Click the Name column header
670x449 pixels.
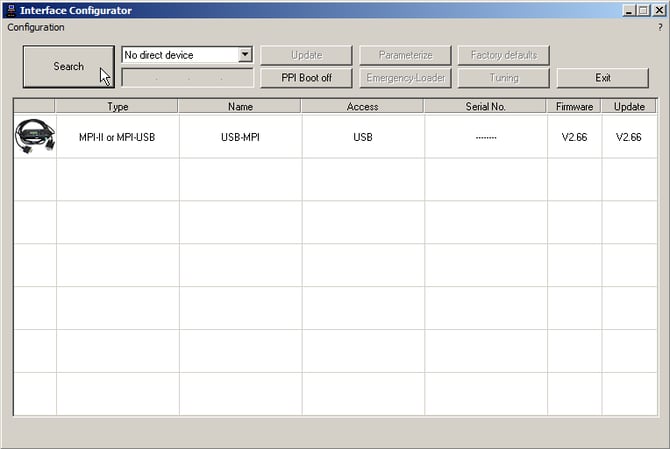[x=240, y=106]
